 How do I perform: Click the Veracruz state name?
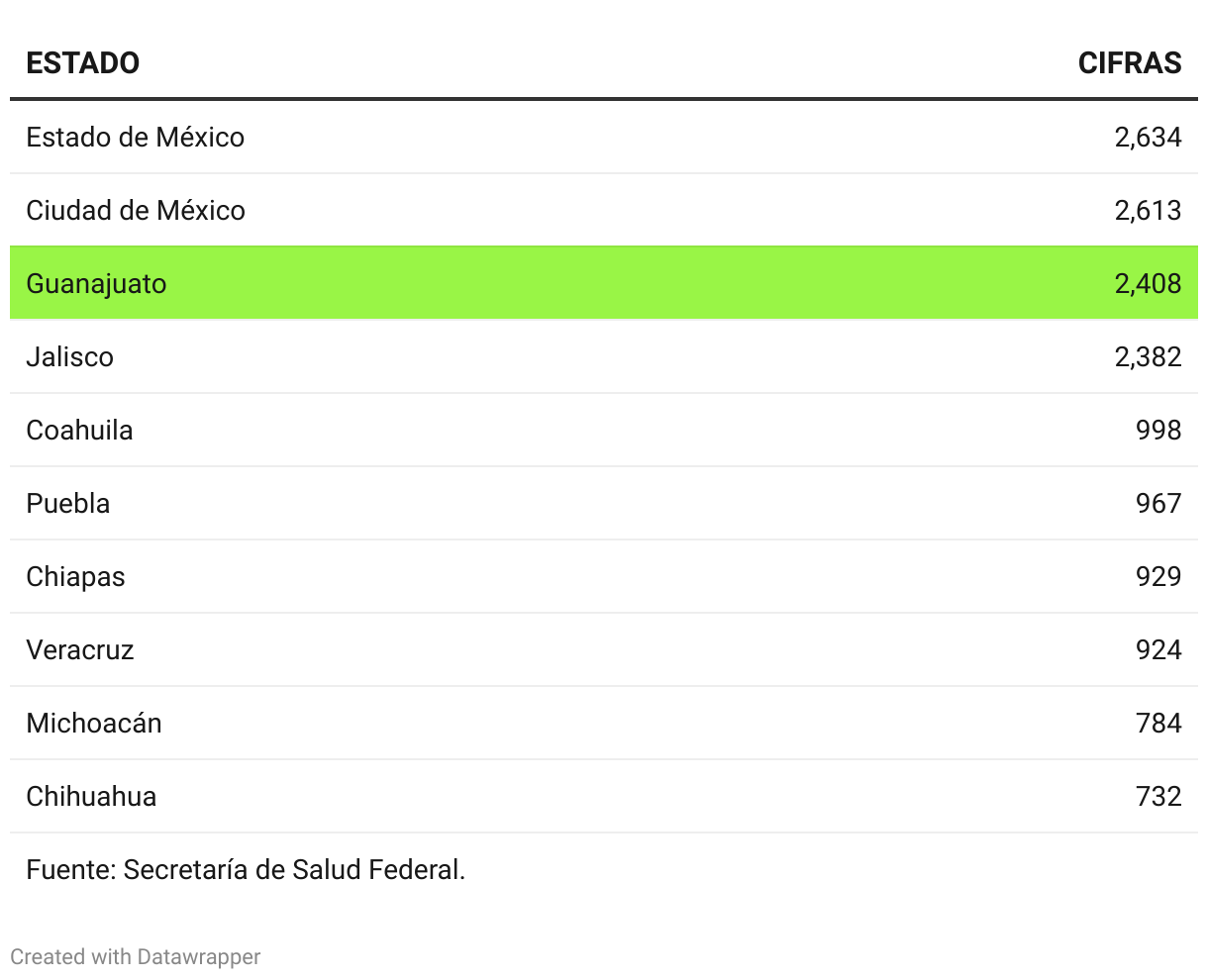pyautogui.click(x=79, y=649)
